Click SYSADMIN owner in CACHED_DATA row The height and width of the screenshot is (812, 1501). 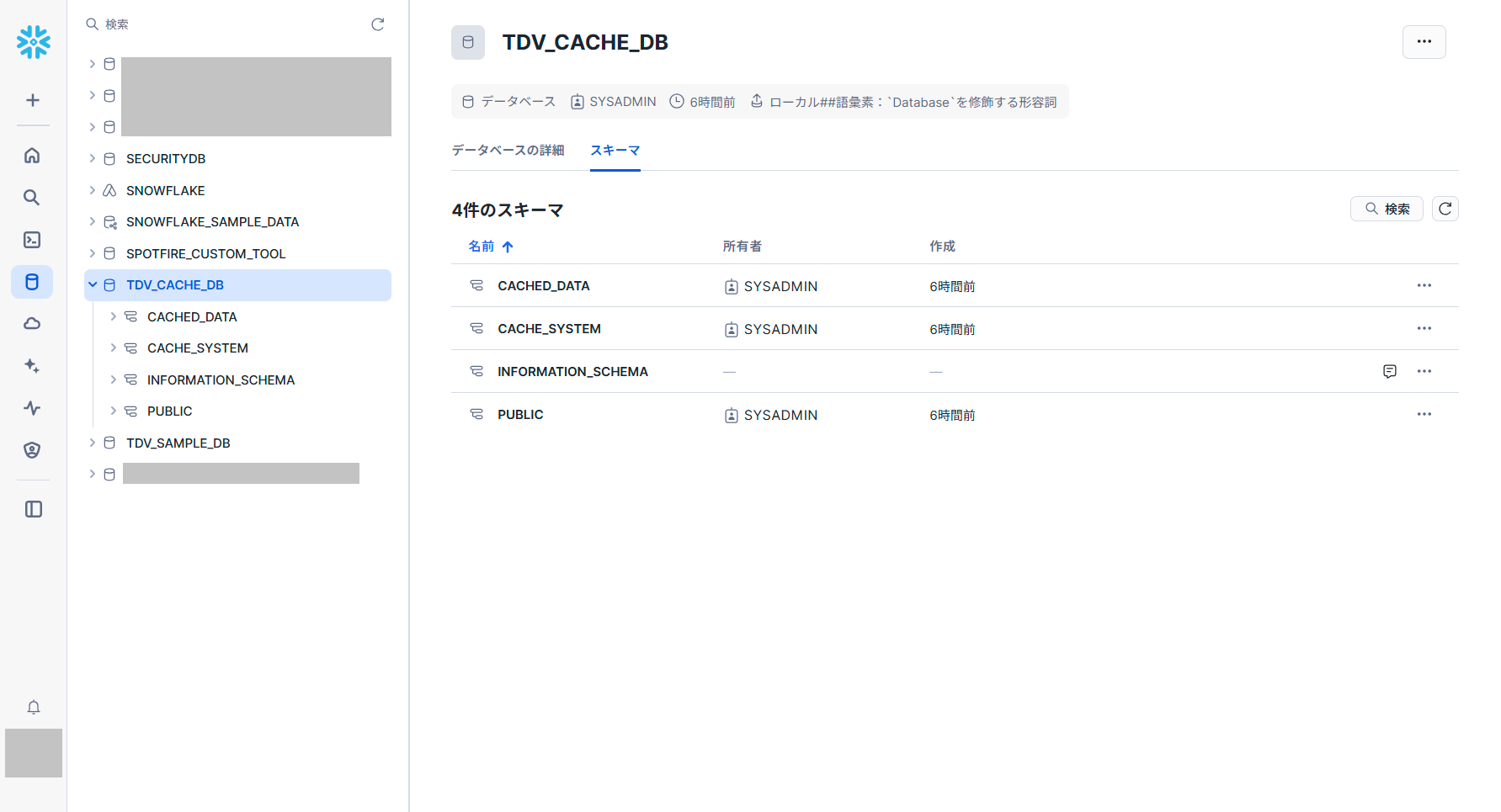click(780, 286)
